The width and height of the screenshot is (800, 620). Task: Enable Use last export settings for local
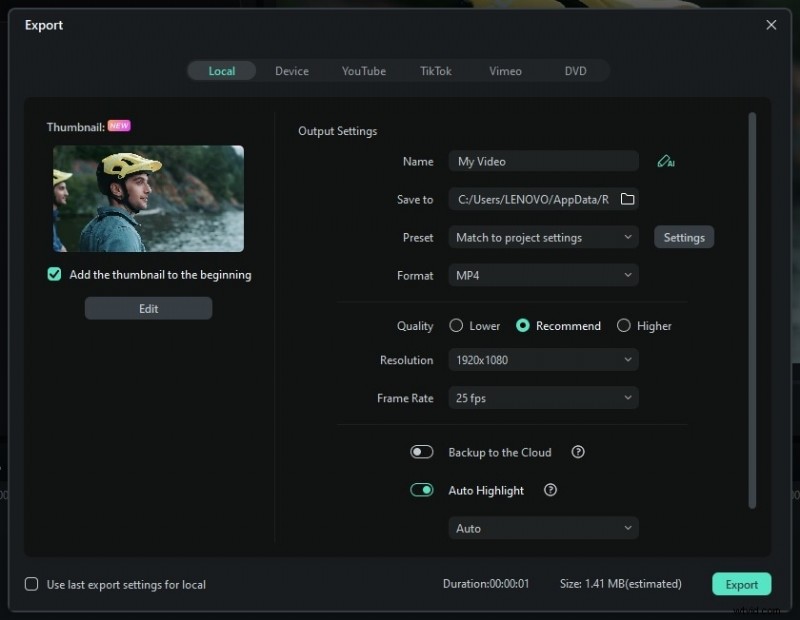32,584
